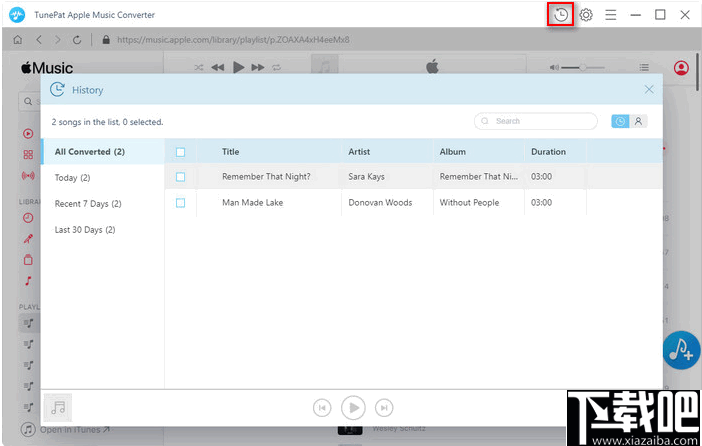The width and height of the screenshot is (702, 446).
Task: Open Listen Now in Apple Music sidebar
Action: click(x=28, y=133)
